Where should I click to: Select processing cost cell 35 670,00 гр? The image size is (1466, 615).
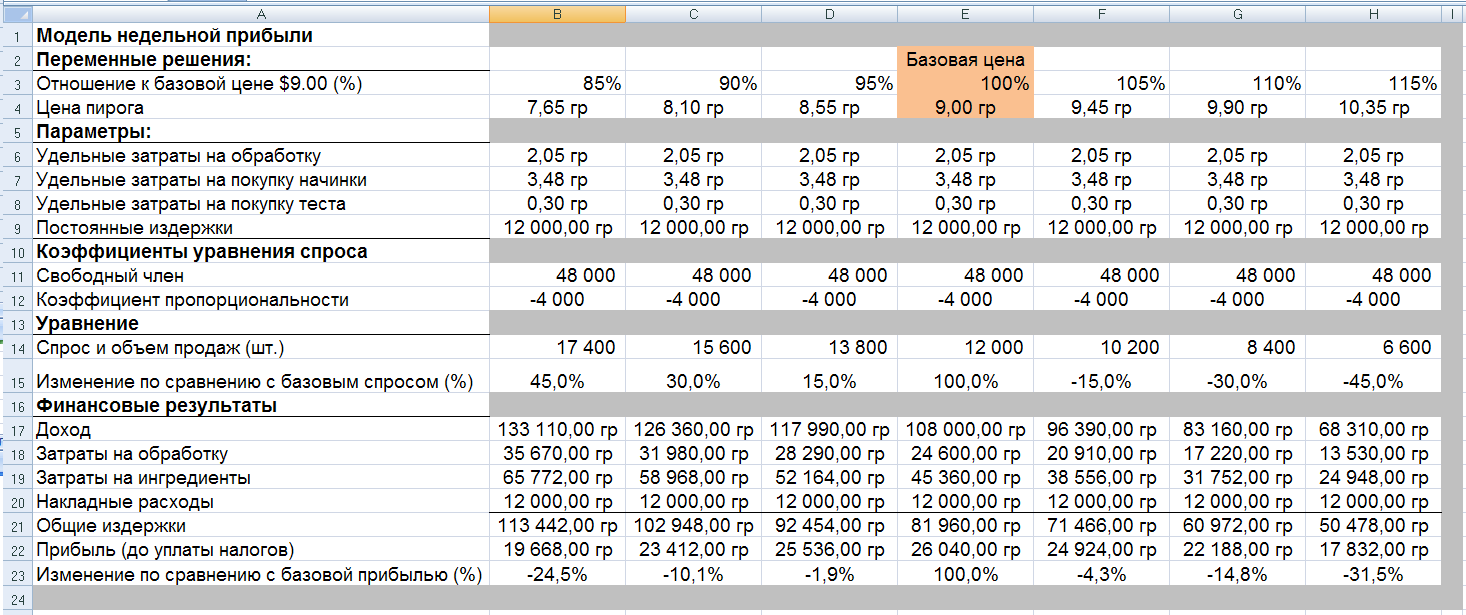point(557,454)
